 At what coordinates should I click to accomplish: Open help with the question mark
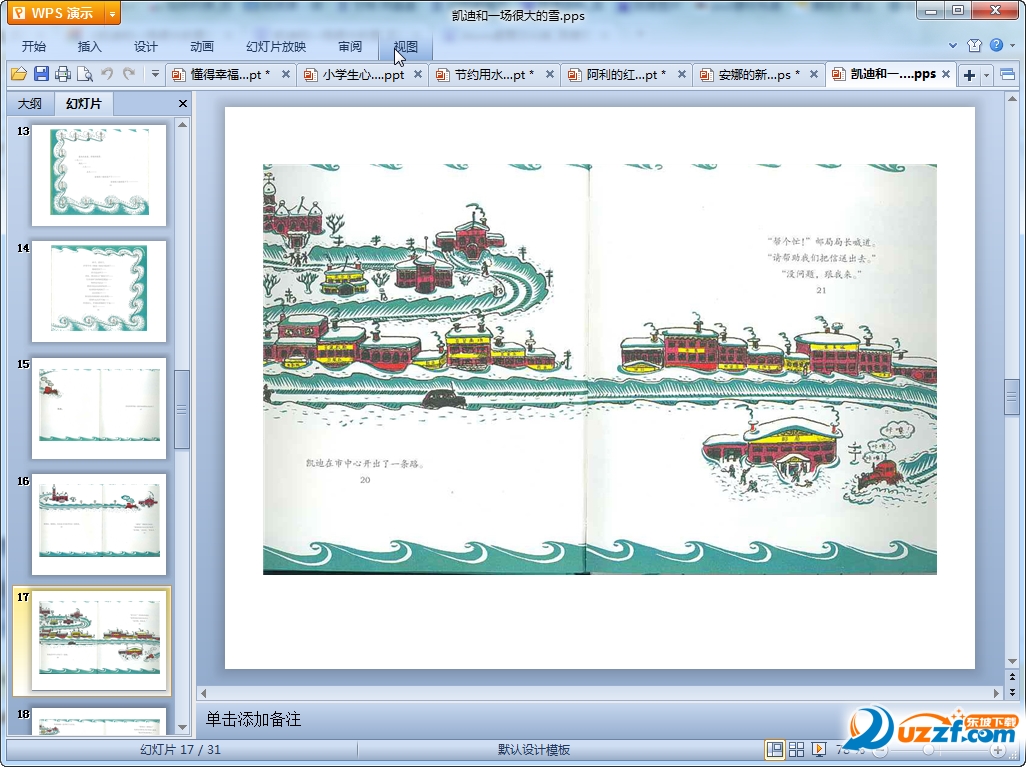997,45
